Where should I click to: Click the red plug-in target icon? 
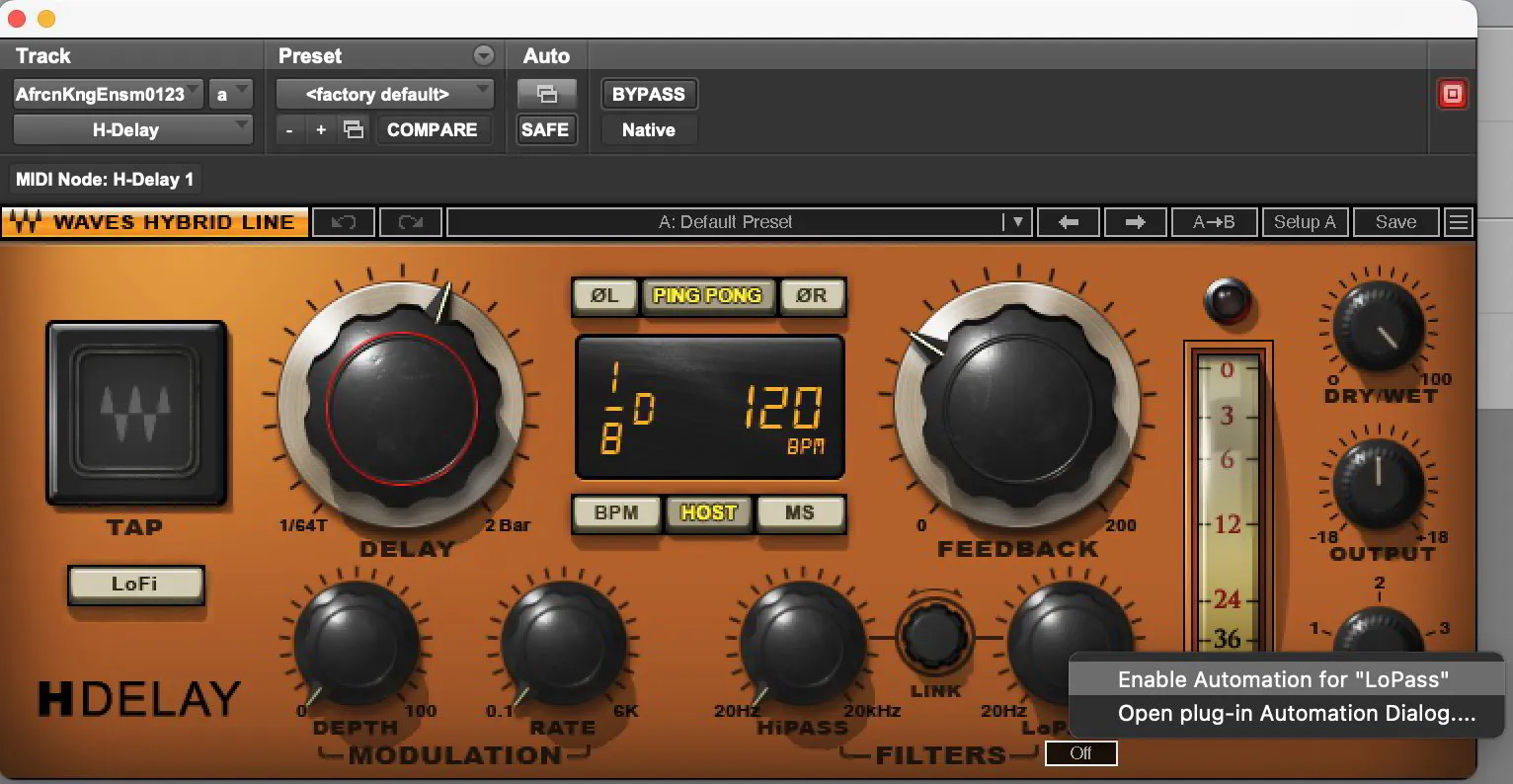[1452, 94]
